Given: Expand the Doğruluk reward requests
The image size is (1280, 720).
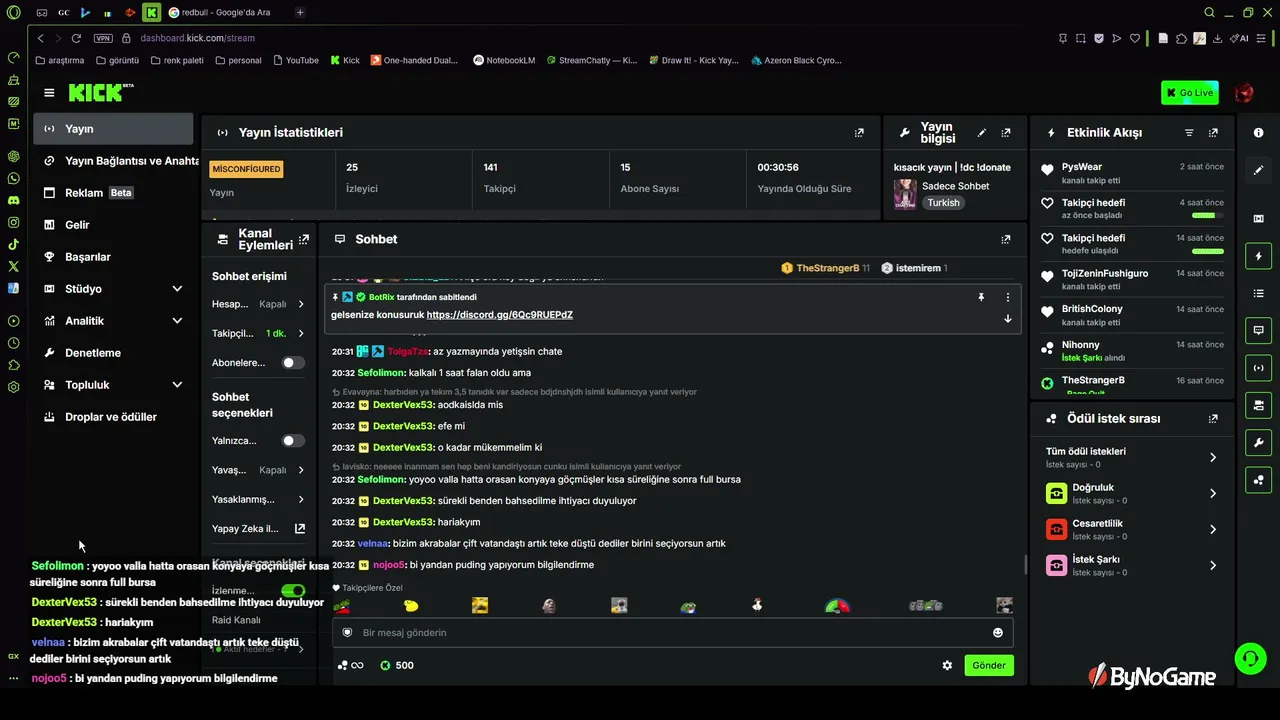Looking at the screenshot, I should pyautogui.click(x=1213, y=493).
